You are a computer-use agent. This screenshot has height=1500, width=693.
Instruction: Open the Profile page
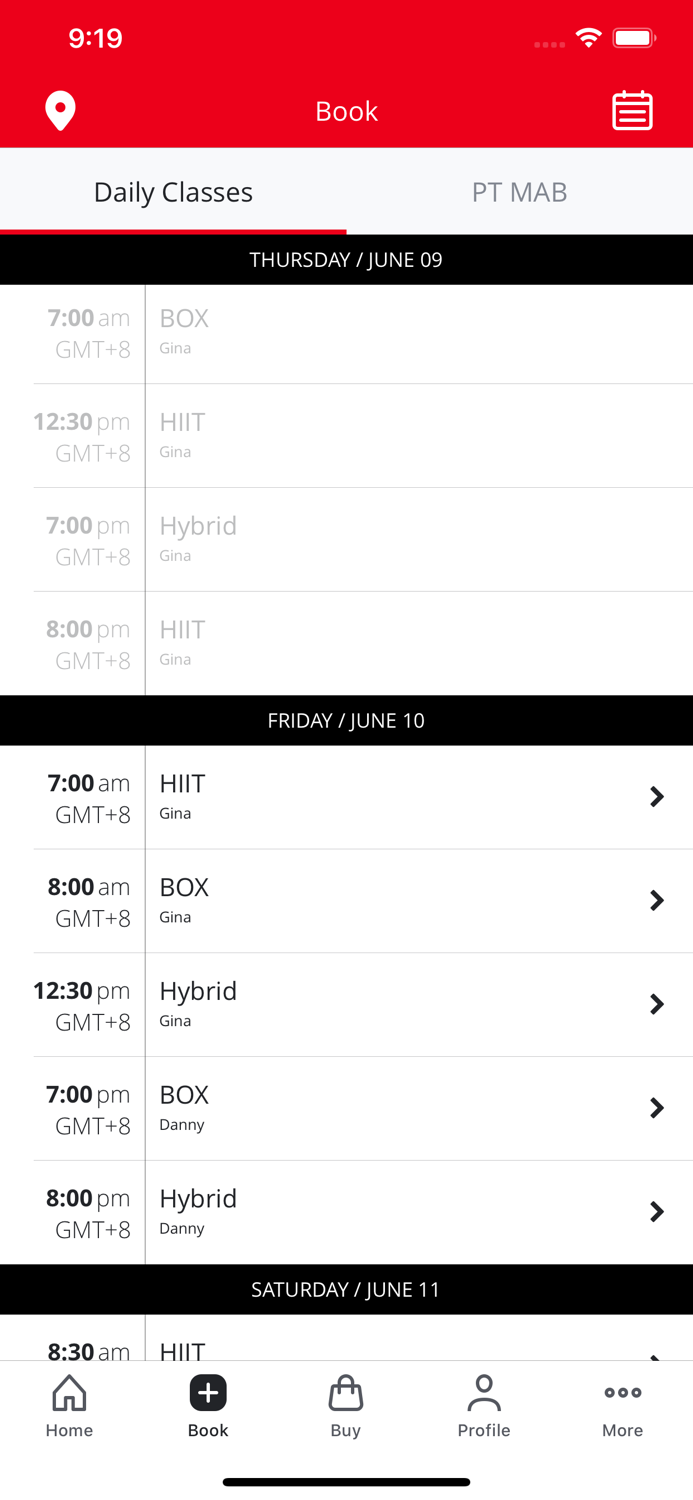click(x=484, y=1405)
